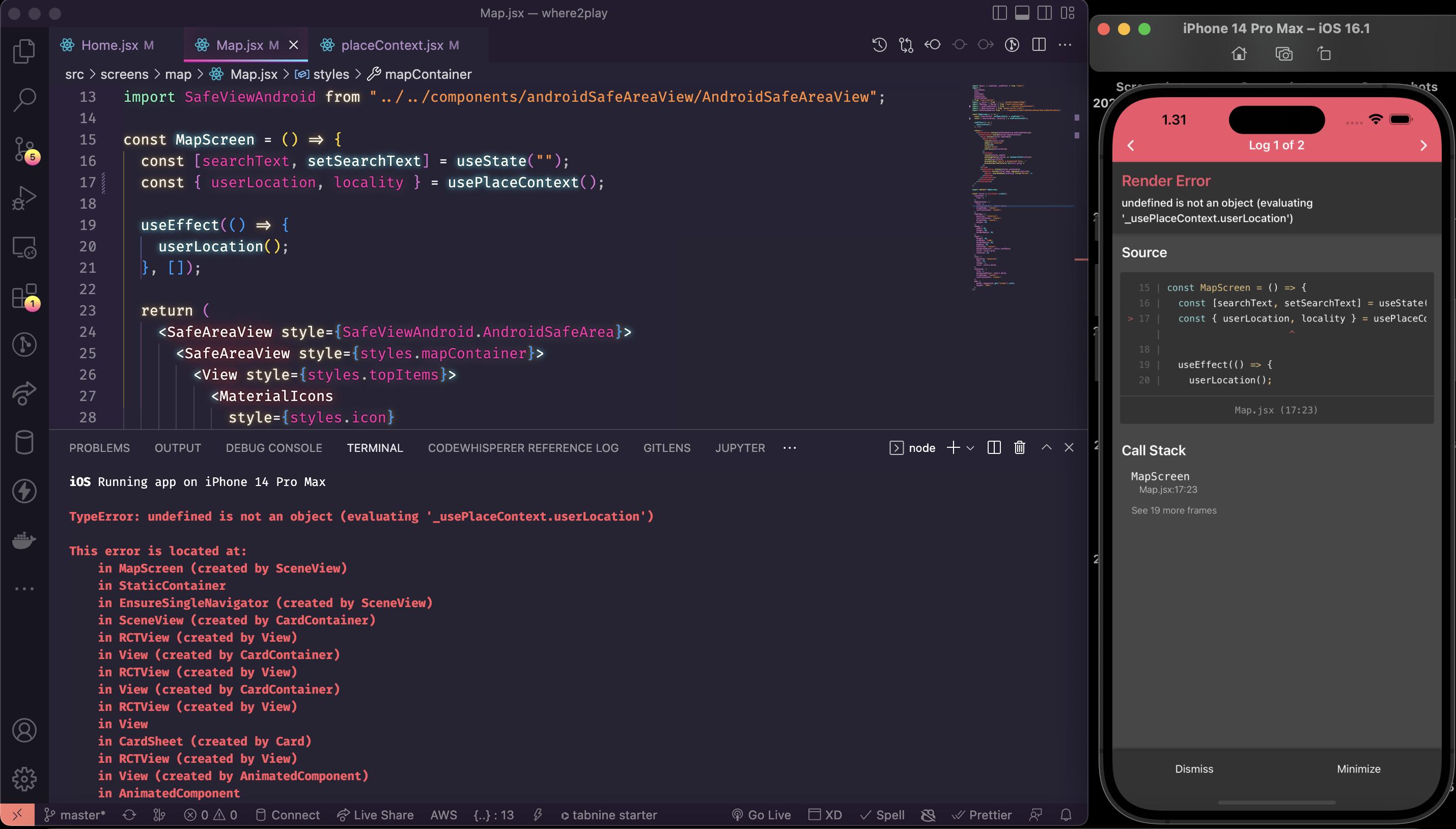Split the terminal

994,448
